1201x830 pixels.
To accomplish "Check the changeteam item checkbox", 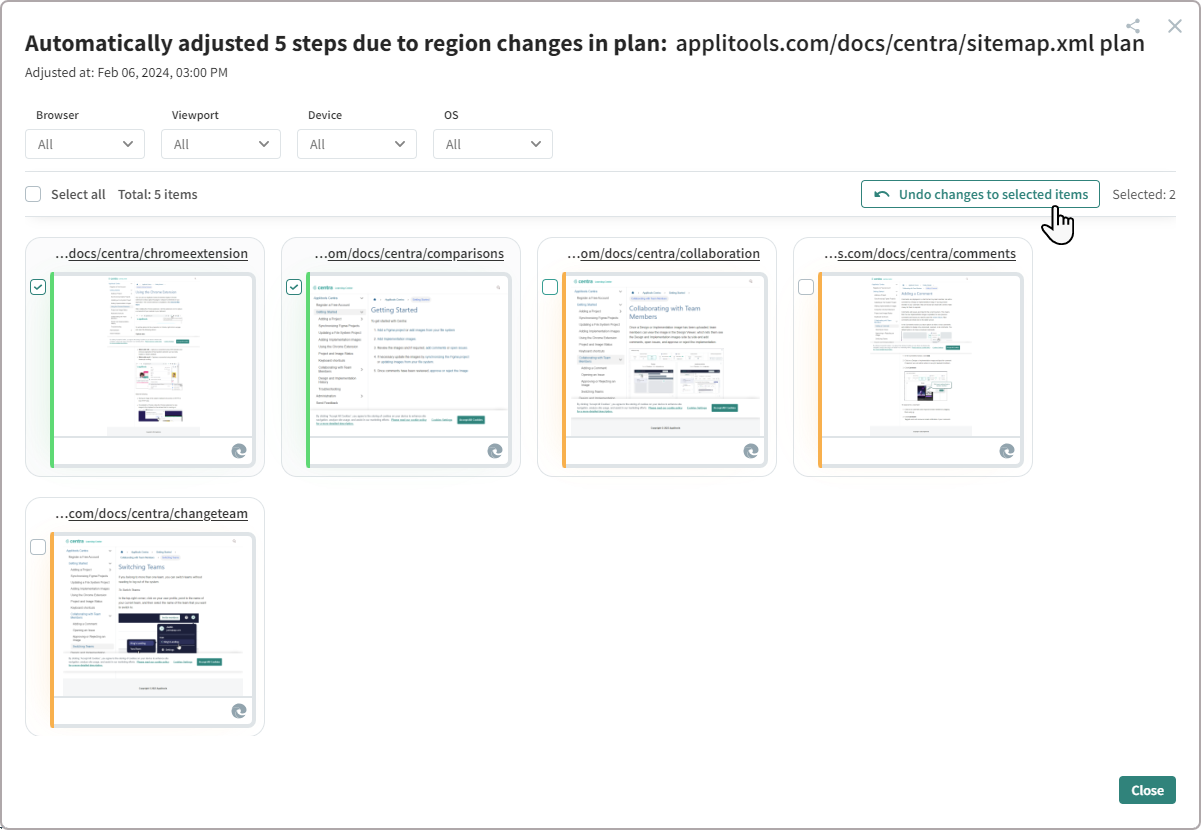I will click(x=38, y=547).
